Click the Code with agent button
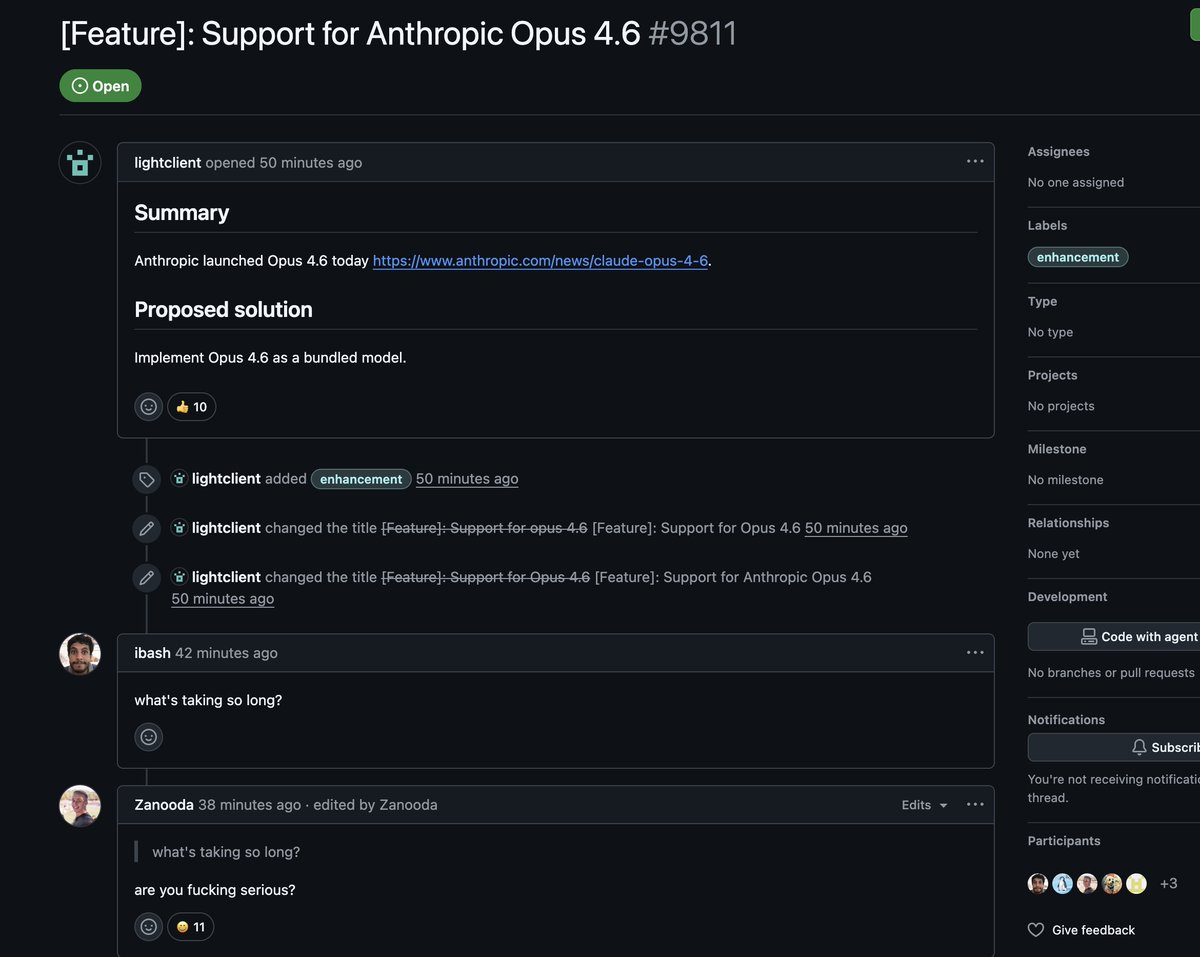This screenshot has height=957, width=1200. [x=1114, y=637]
